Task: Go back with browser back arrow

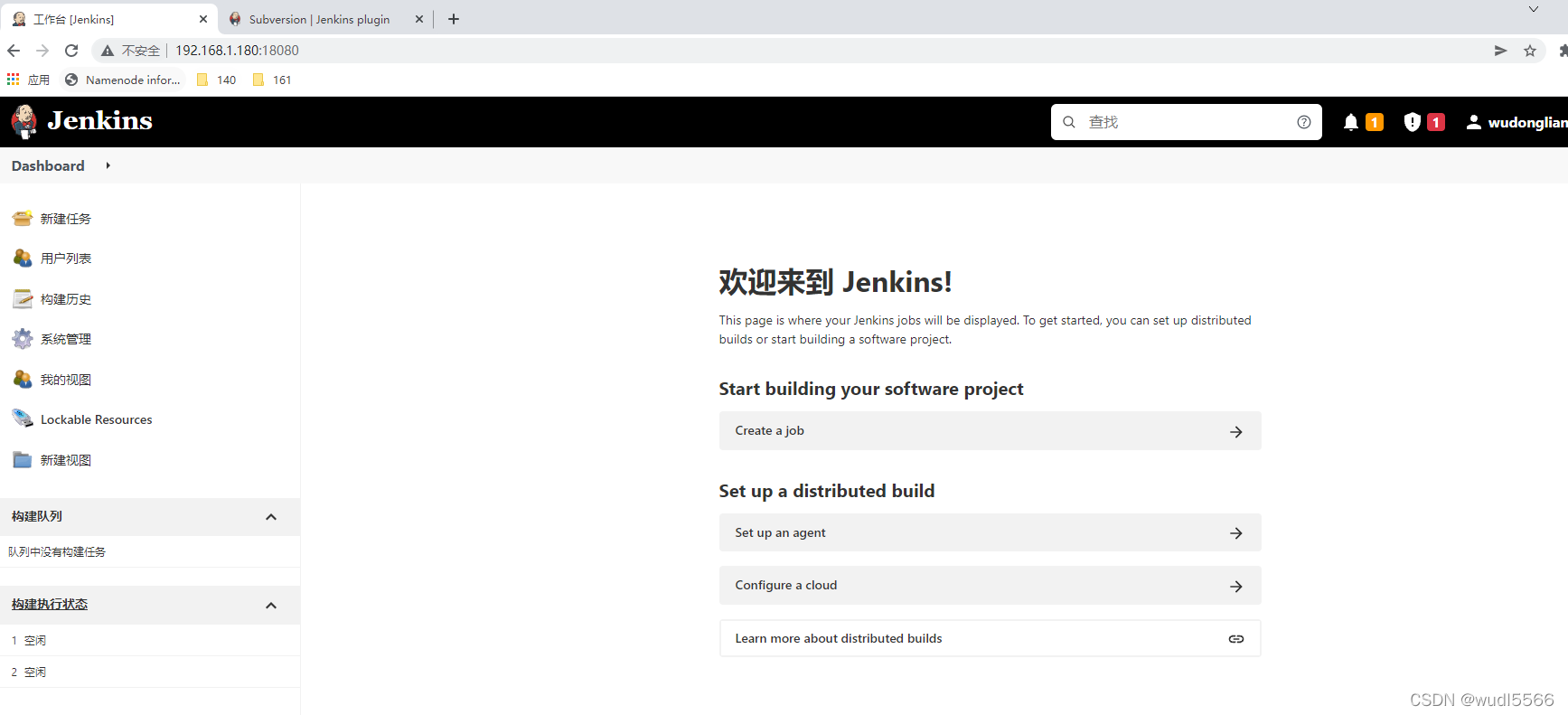Action: coord(14,51)
